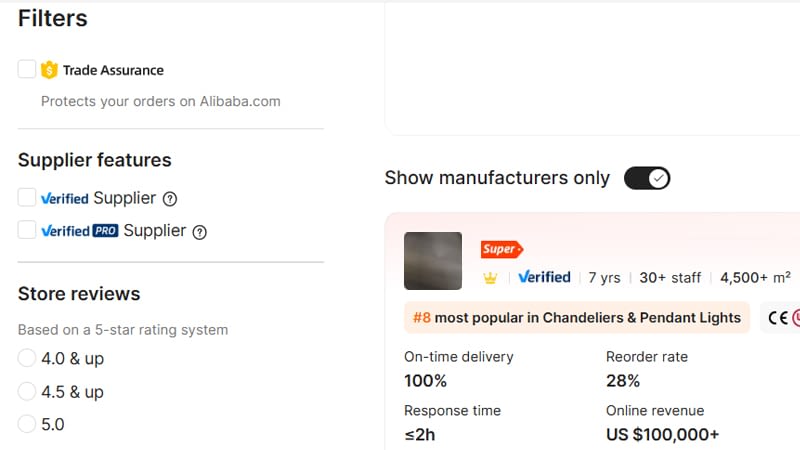Click the help icon beside Verified Supplier
Image resolution: width=800 pixels, height=450 pixels.
point(170,198)
